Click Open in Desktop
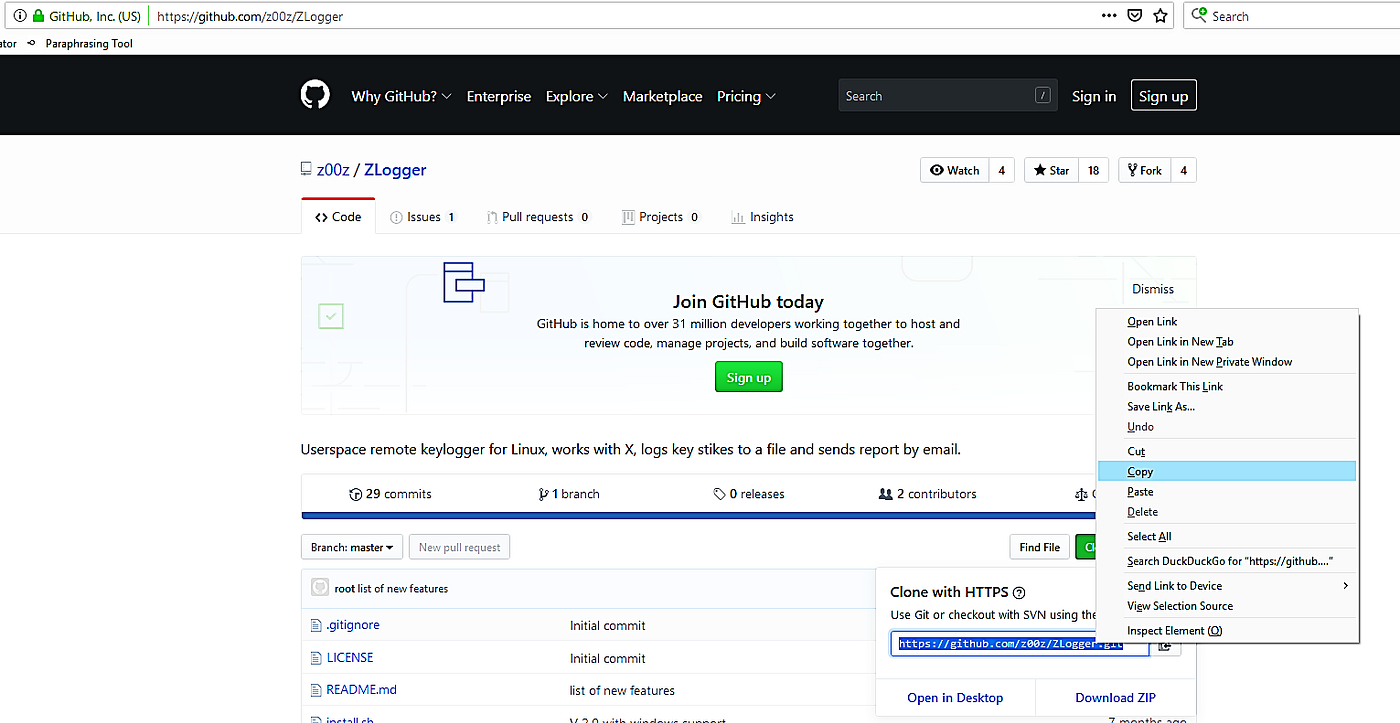This screenshot has height=723, width=1400. pos(955,698)
